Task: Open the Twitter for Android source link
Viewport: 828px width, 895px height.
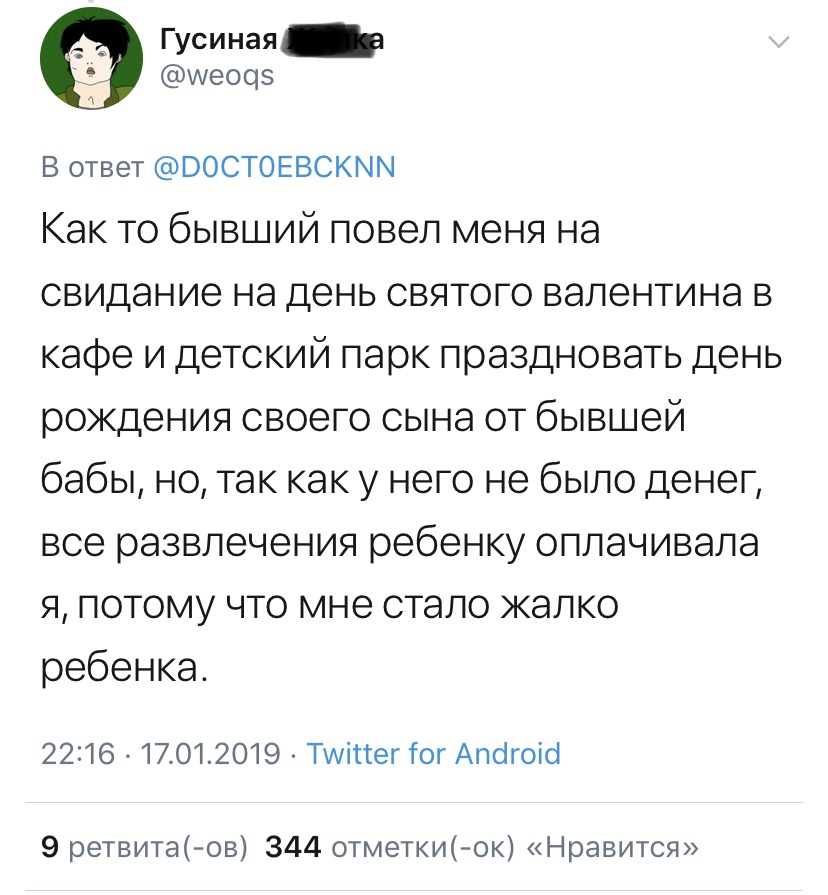Action: [x=434, y=753]
